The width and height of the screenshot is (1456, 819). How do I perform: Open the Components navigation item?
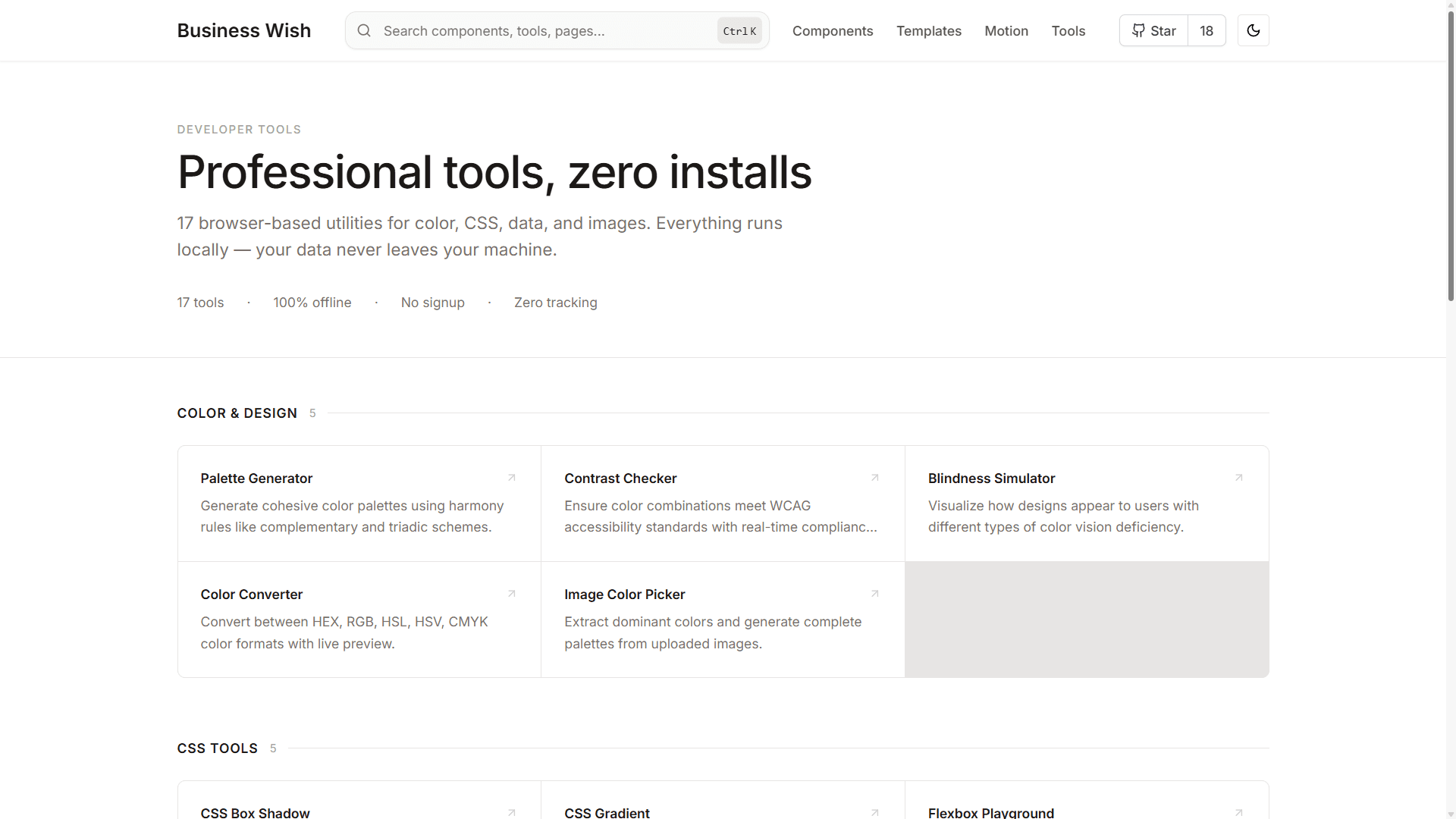pos(833,31)
